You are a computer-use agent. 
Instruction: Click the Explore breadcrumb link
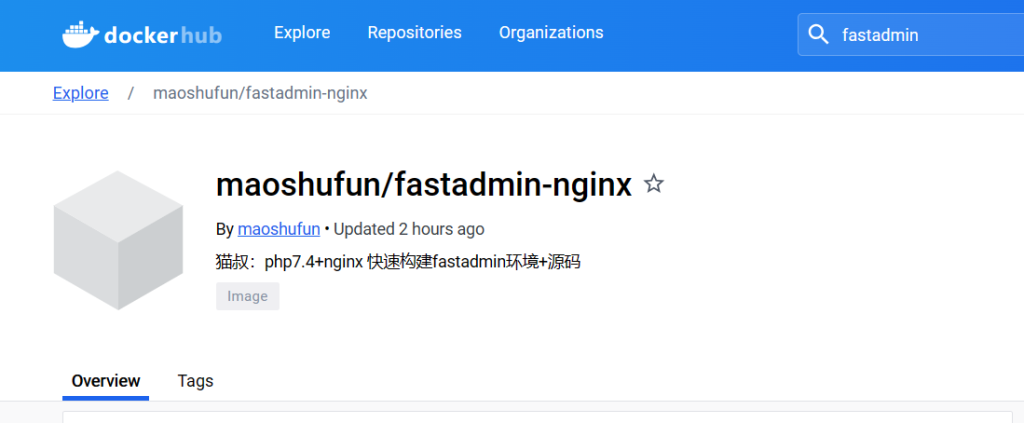click(80, 93)
